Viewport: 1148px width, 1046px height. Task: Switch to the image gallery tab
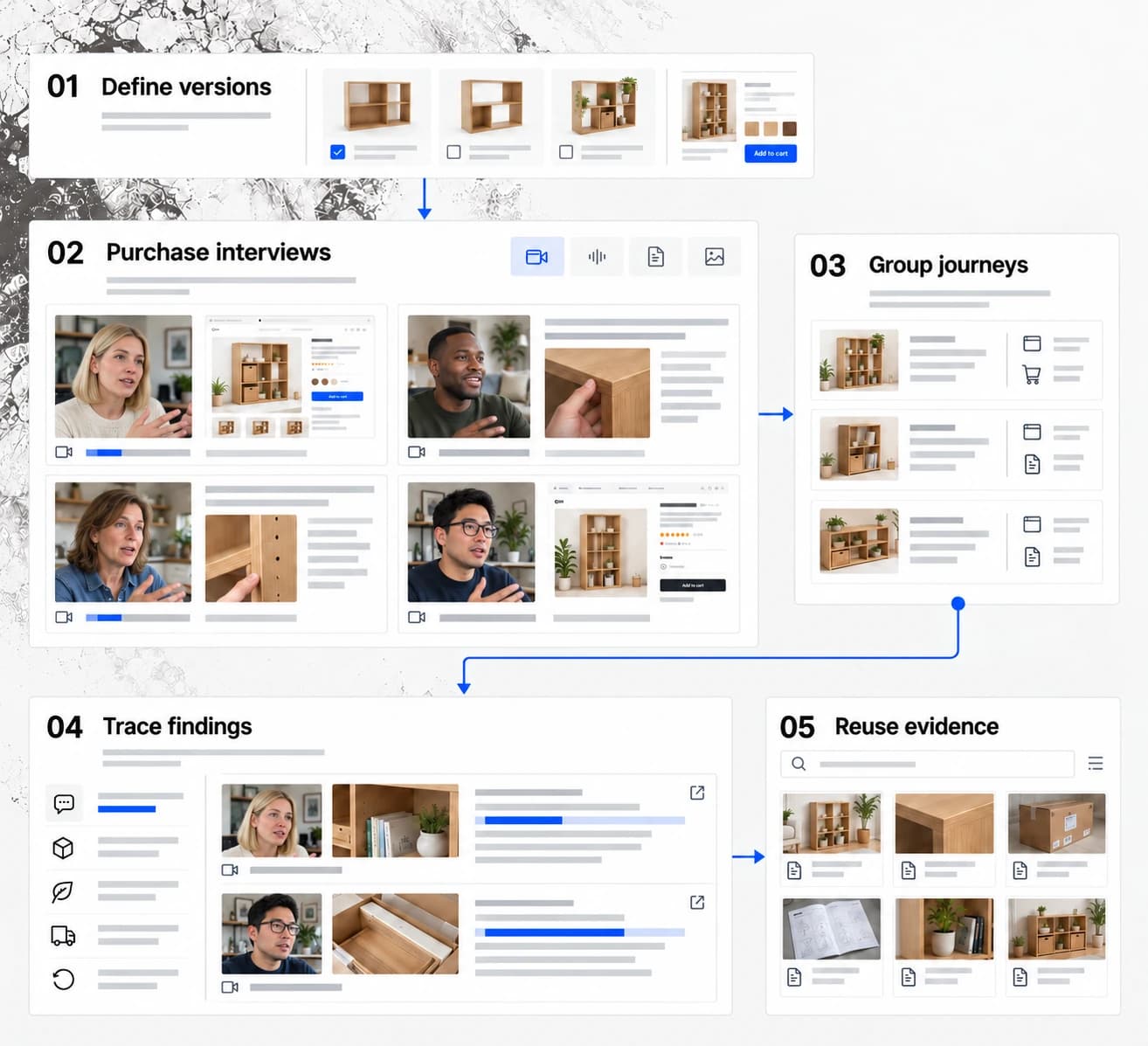pyautogui.click(x=715, y=256)
